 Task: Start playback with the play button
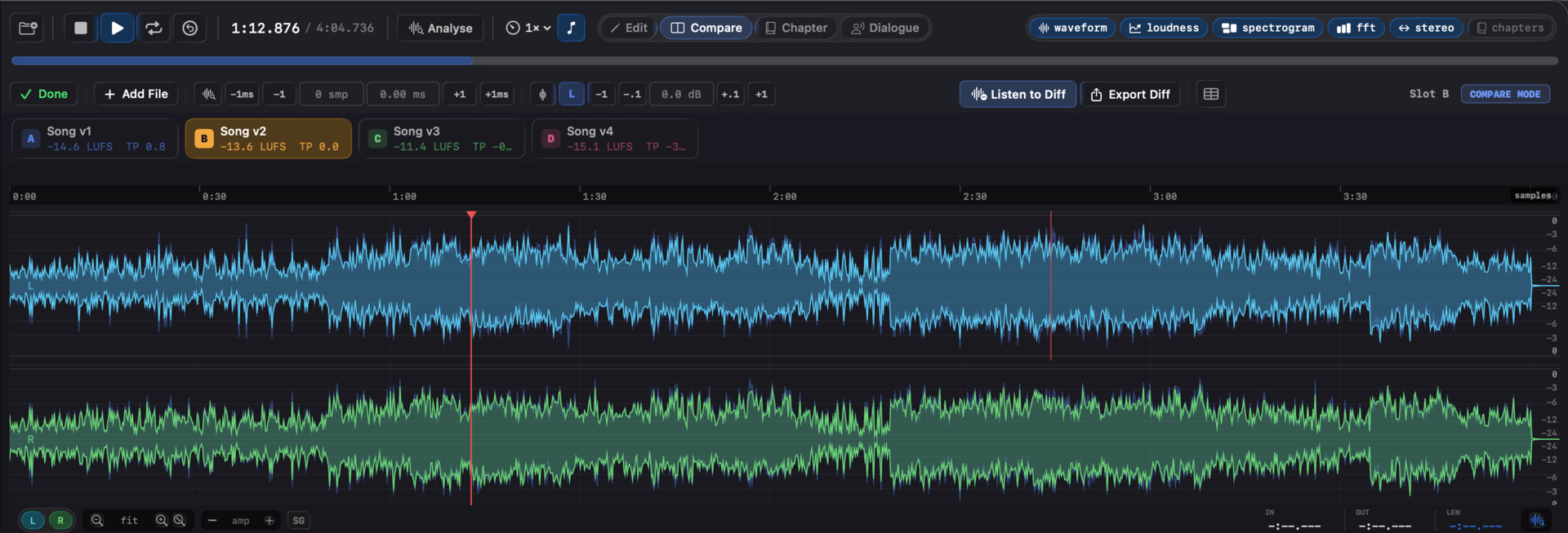coord(117,28)
